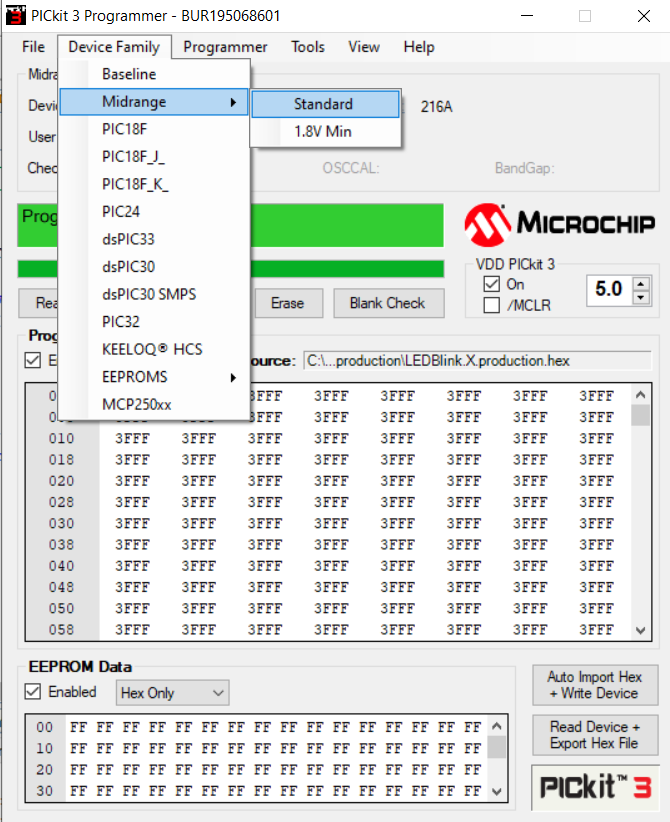Click the OSCCAL label
The image size is (670, 822).
(351, 168)
